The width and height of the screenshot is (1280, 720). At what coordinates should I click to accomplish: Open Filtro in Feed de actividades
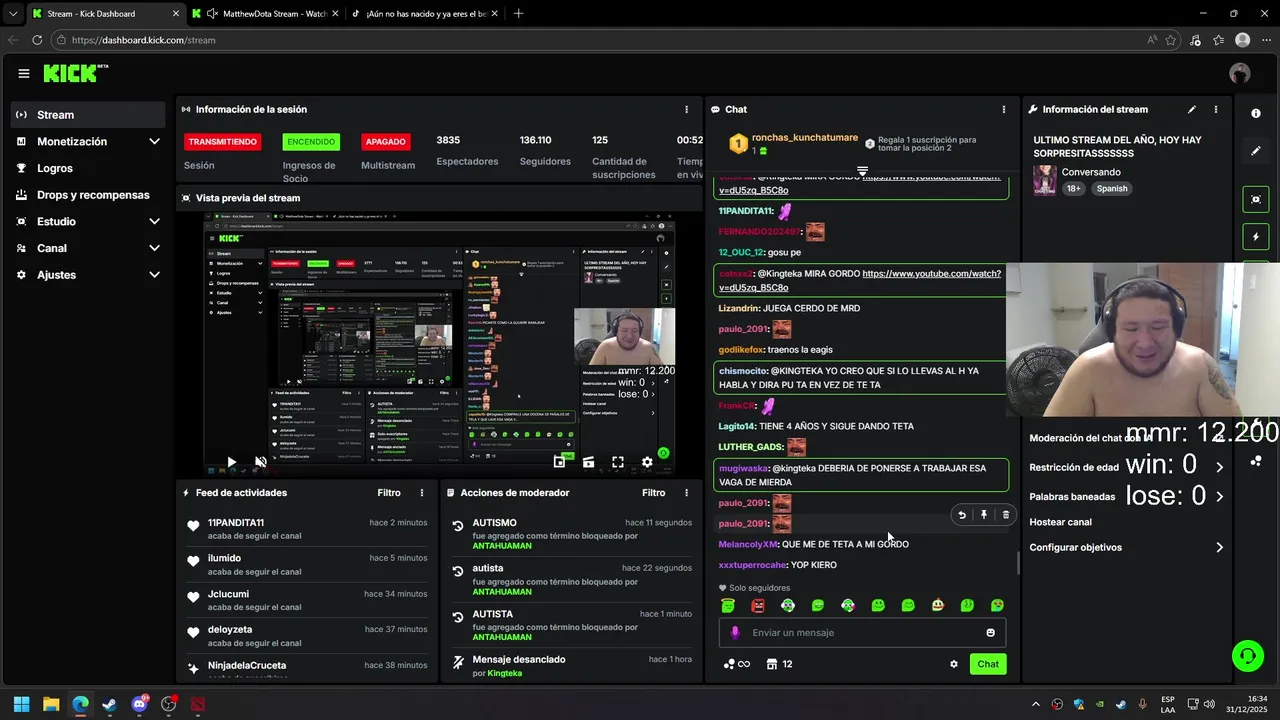click(389, 493)
